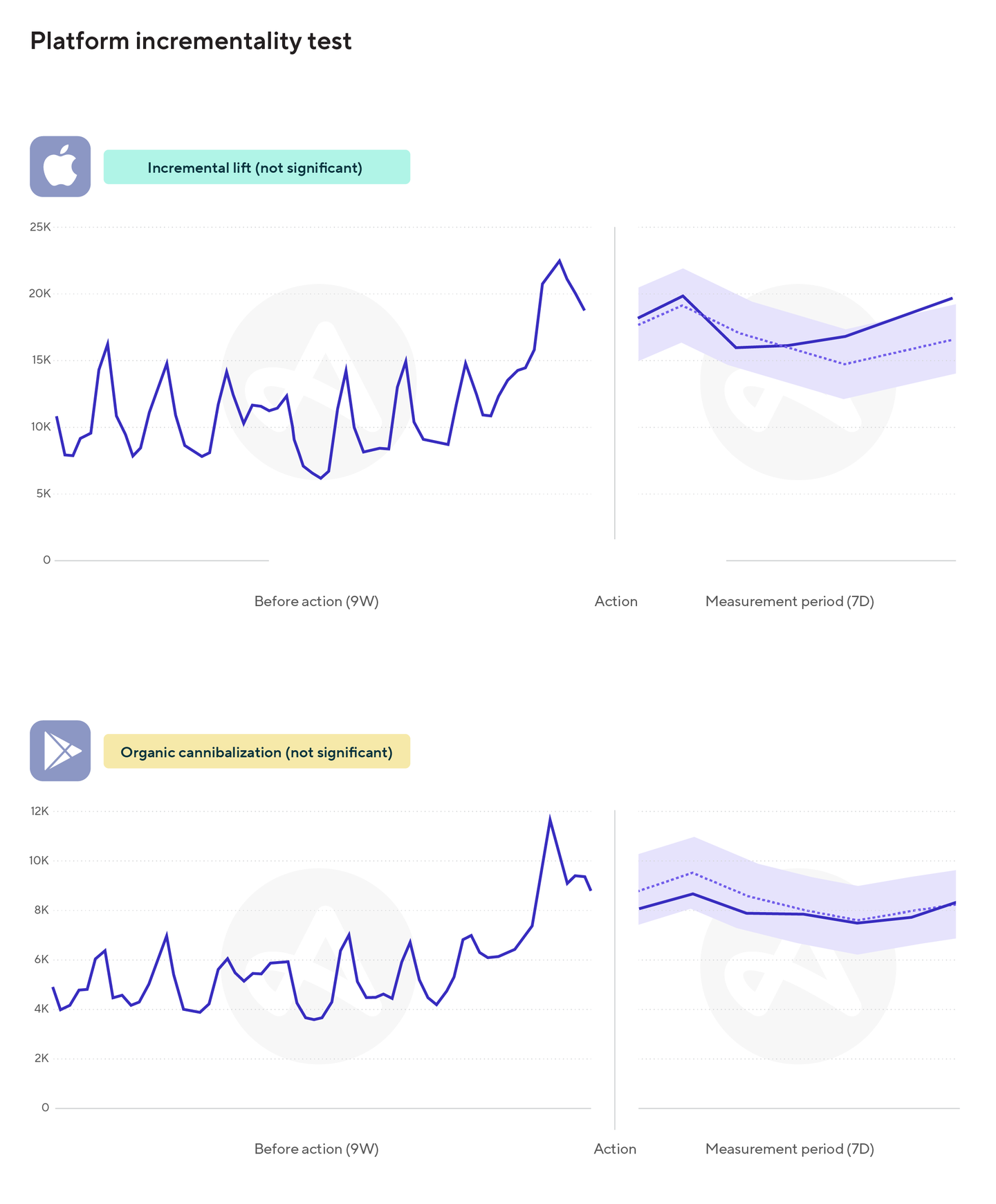
Task: Click the Platform incrementality test title
Action: click(x=191, y=42)
